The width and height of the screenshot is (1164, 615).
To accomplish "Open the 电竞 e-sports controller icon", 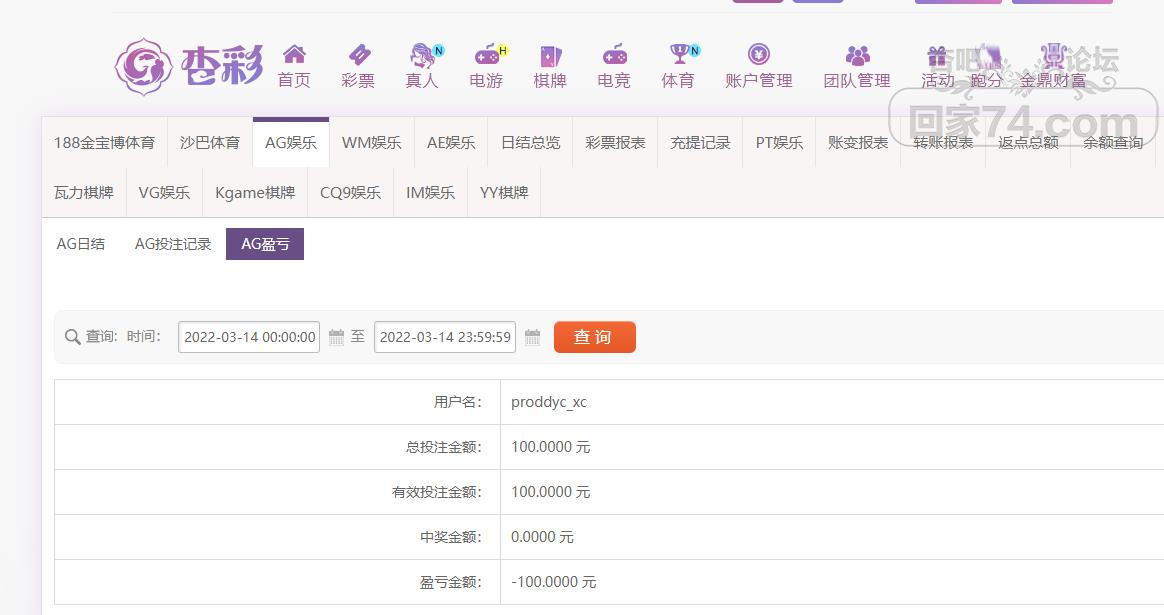I will click(614, 54).
